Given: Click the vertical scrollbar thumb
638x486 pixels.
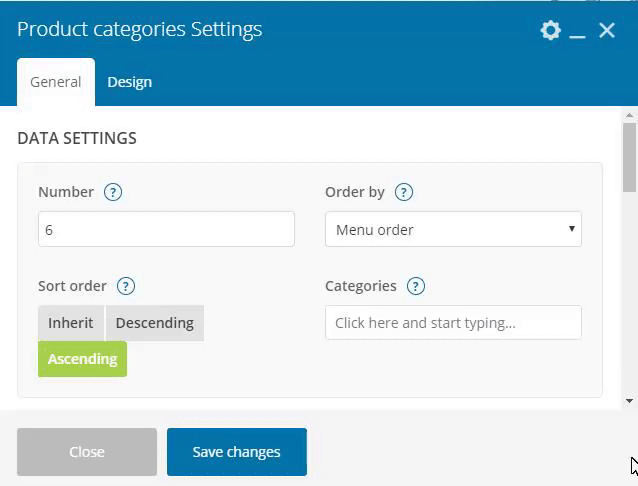Looking at the screenshot, I should coord(629,156).
